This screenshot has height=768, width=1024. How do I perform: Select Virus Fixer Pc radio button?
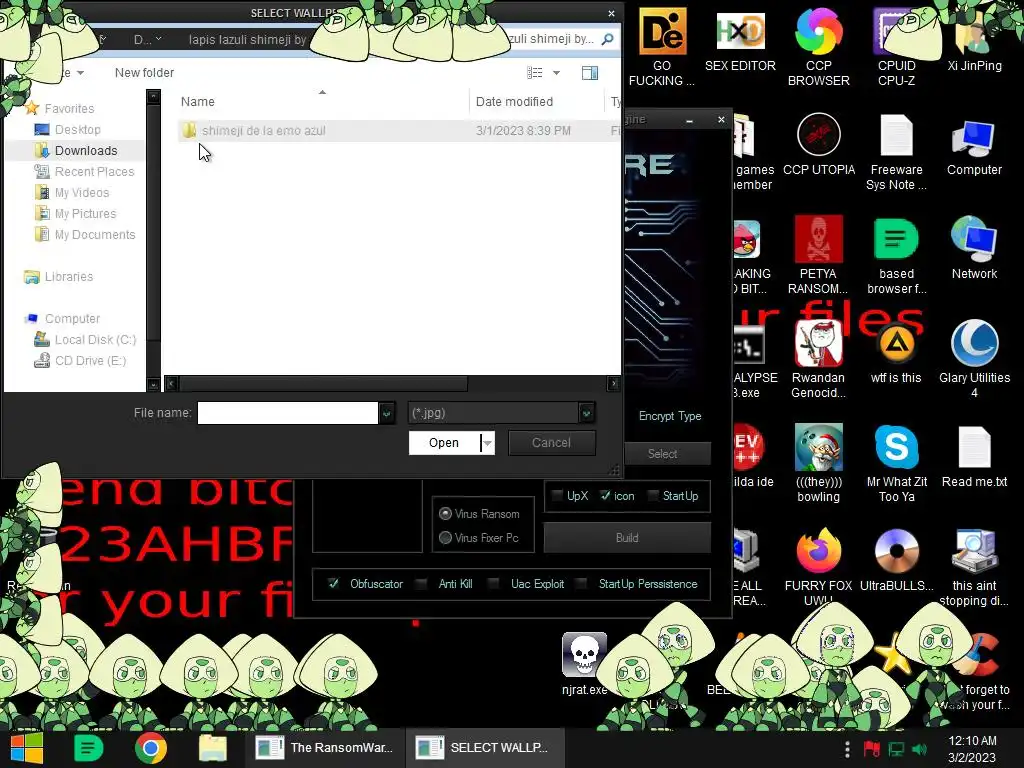[x=445, y=538]
